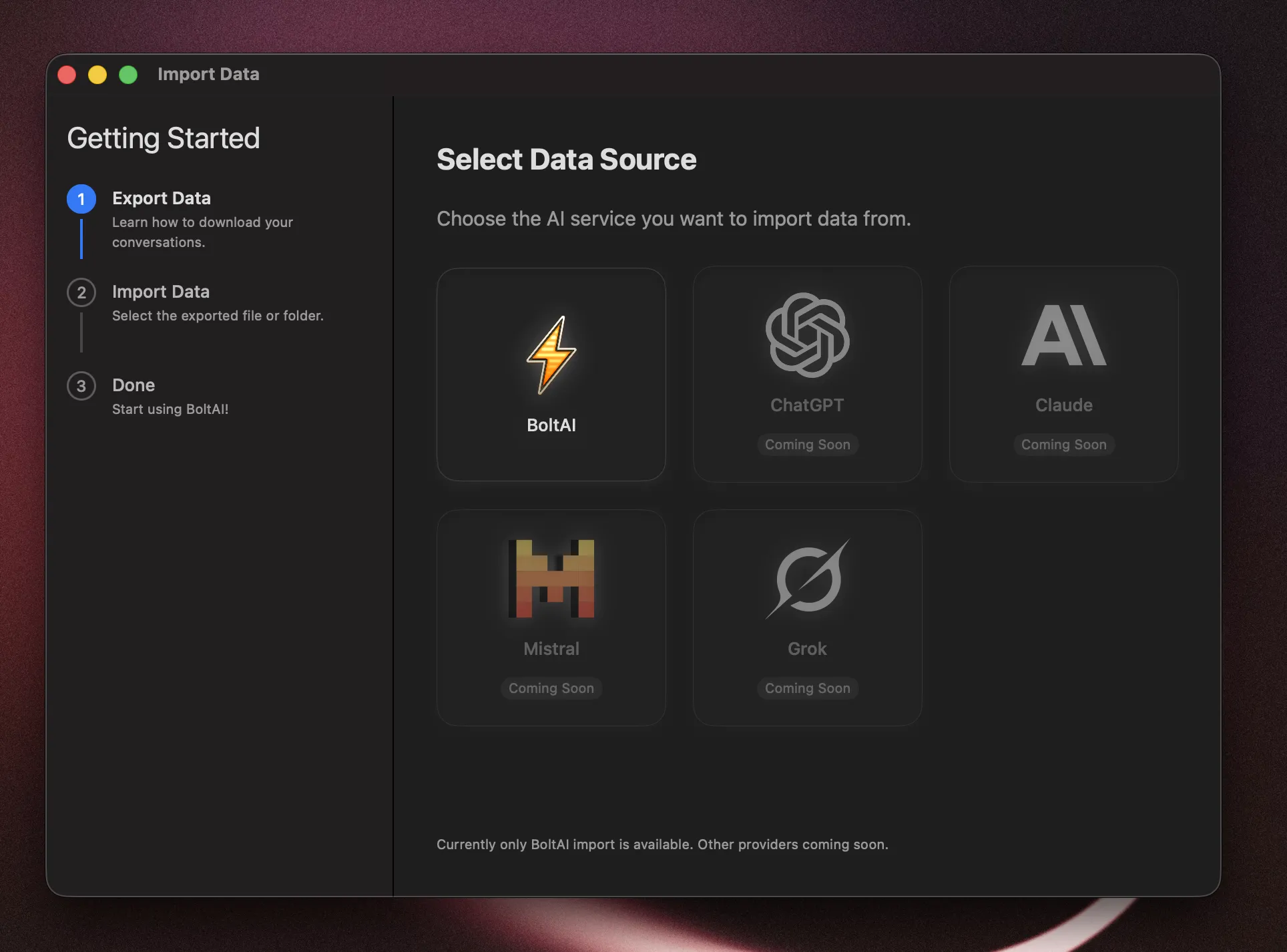The height and width of the screenshot is (952, 1287).
Task: Click the Claude card name label
Action: (x=1064, y=405)
